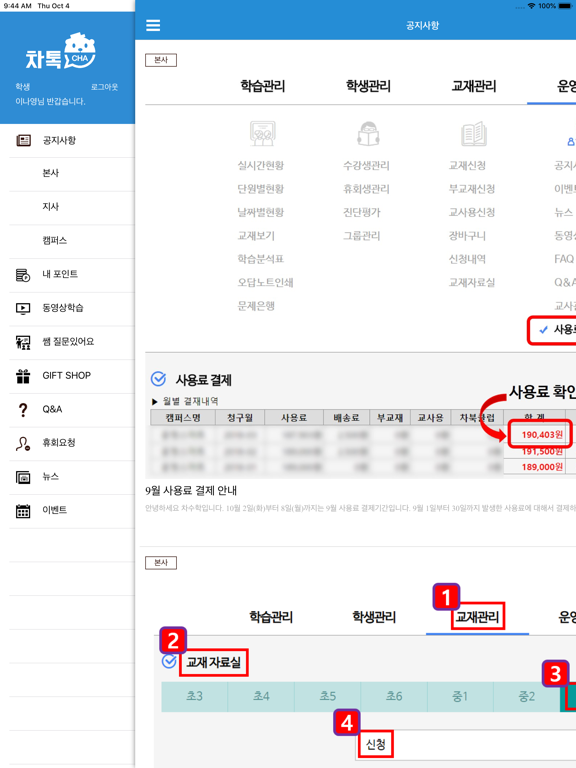
Task: Tap the battery indicator in status bar
Action: pos(565,6)
